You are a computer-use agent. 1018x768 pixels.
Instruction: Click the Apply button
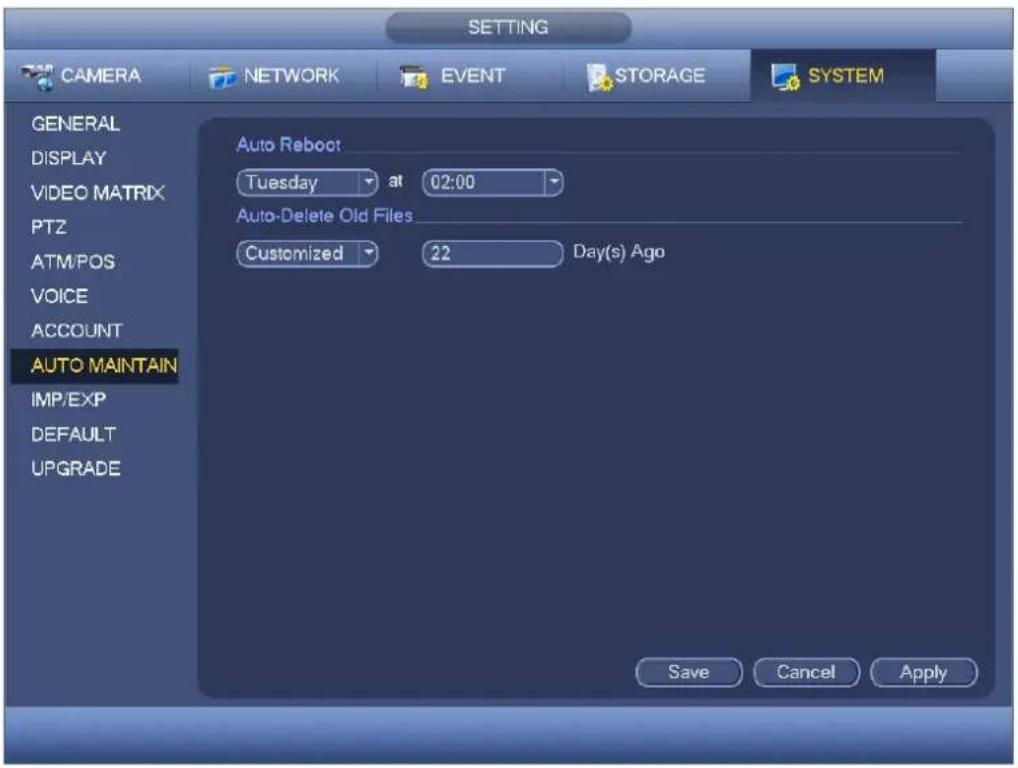pos(924,672)
